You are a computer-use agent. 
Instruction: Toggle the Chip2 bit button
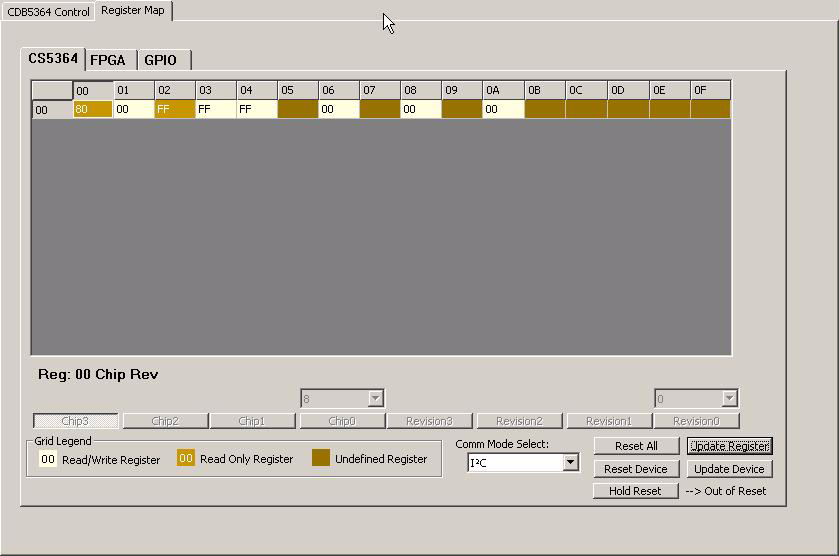[x=165, y=421]
